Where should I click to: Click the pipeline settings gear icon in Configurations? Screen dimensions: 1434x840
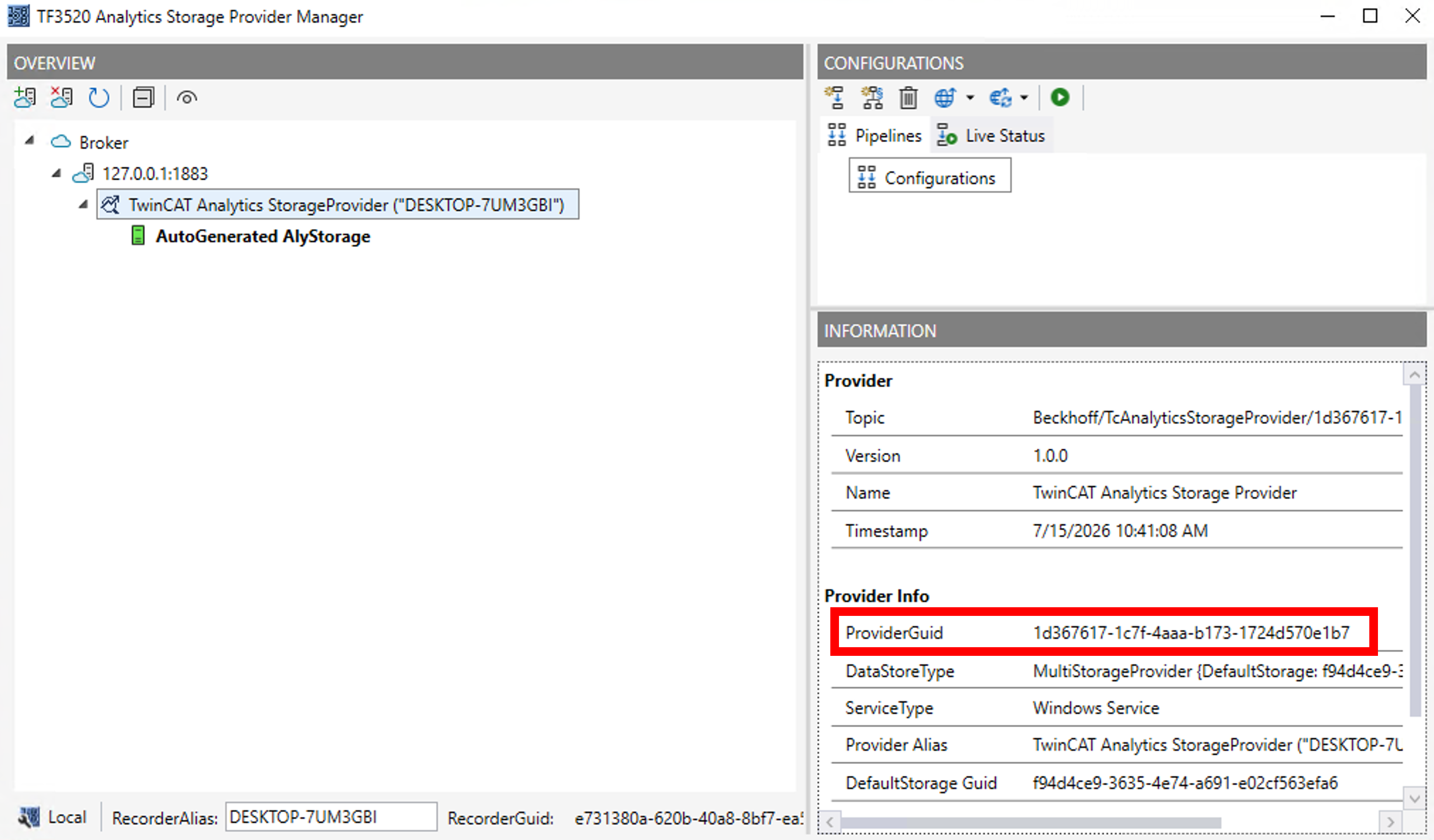click(x=872, y=98)
